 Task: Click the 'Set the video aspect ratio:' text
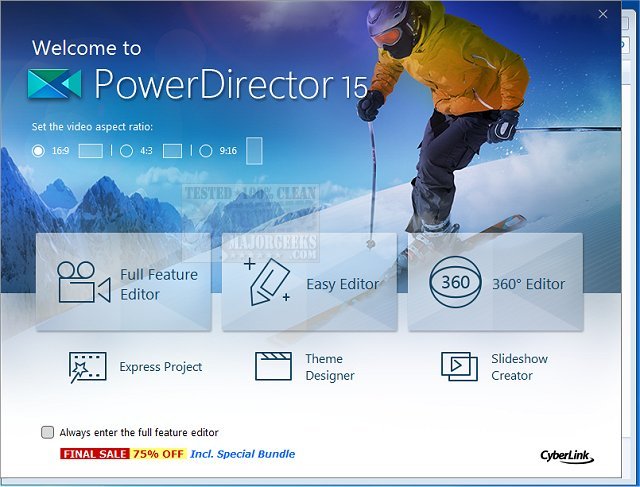pyautogui.click(x=92, y=127)
